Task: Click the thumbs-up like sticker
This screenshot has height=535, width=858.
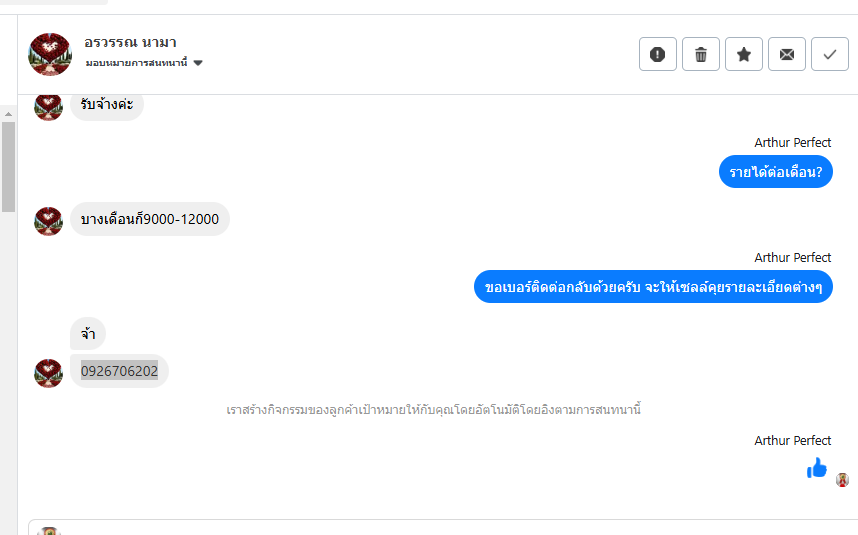Action: (817, 467)
